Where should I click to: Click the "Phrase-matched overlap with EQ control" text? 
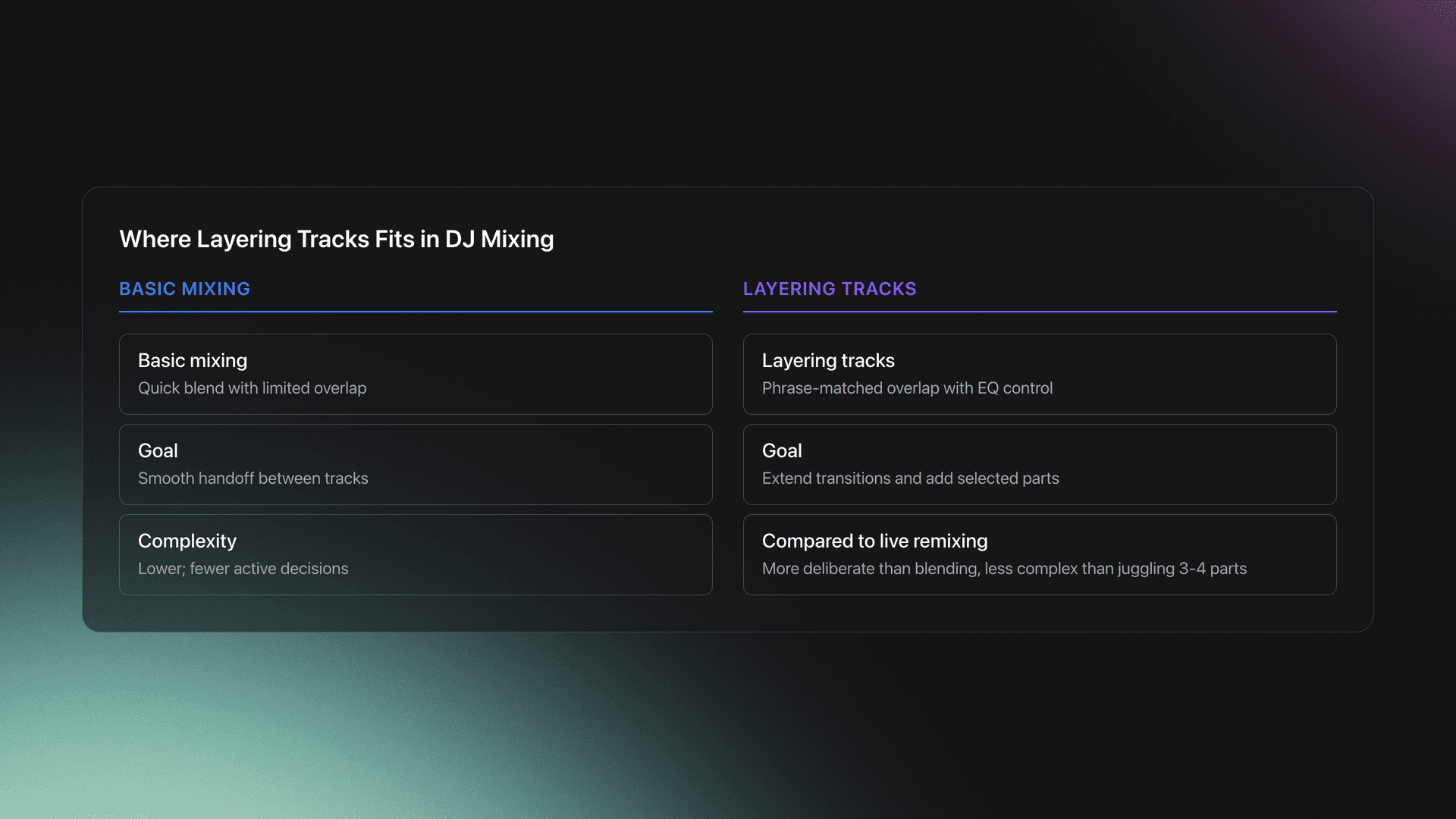(x=907, y=388)
